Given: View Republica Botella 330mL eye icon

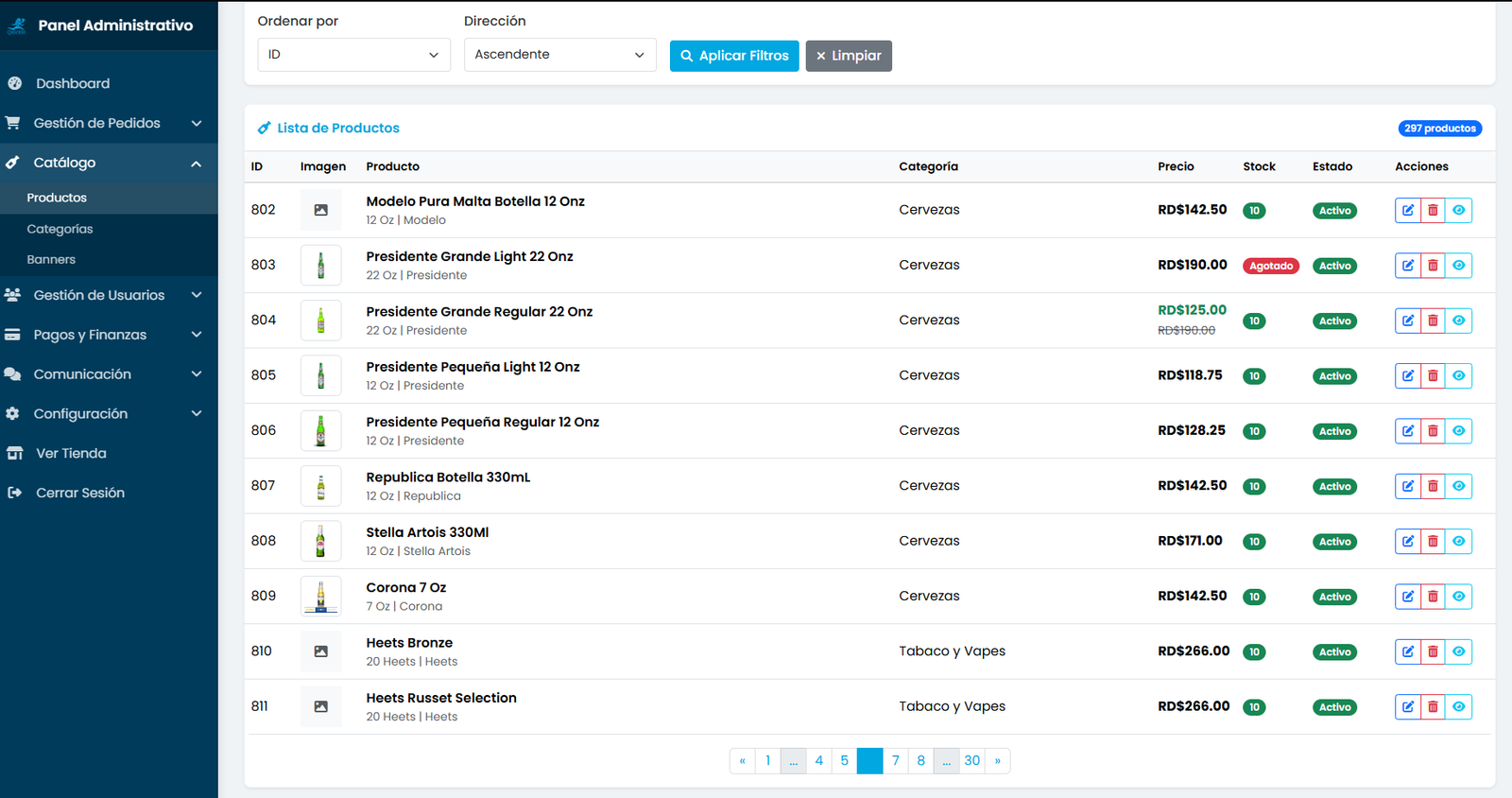Looking at the screenshot, I should tap(1459, 486).
